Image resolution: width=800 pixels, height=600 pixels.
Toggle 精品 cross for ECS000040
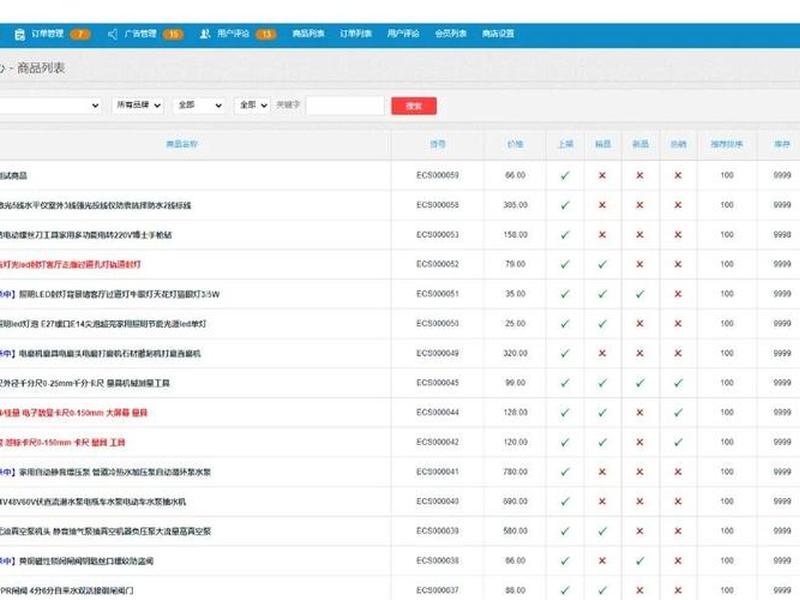coord(603,502)
